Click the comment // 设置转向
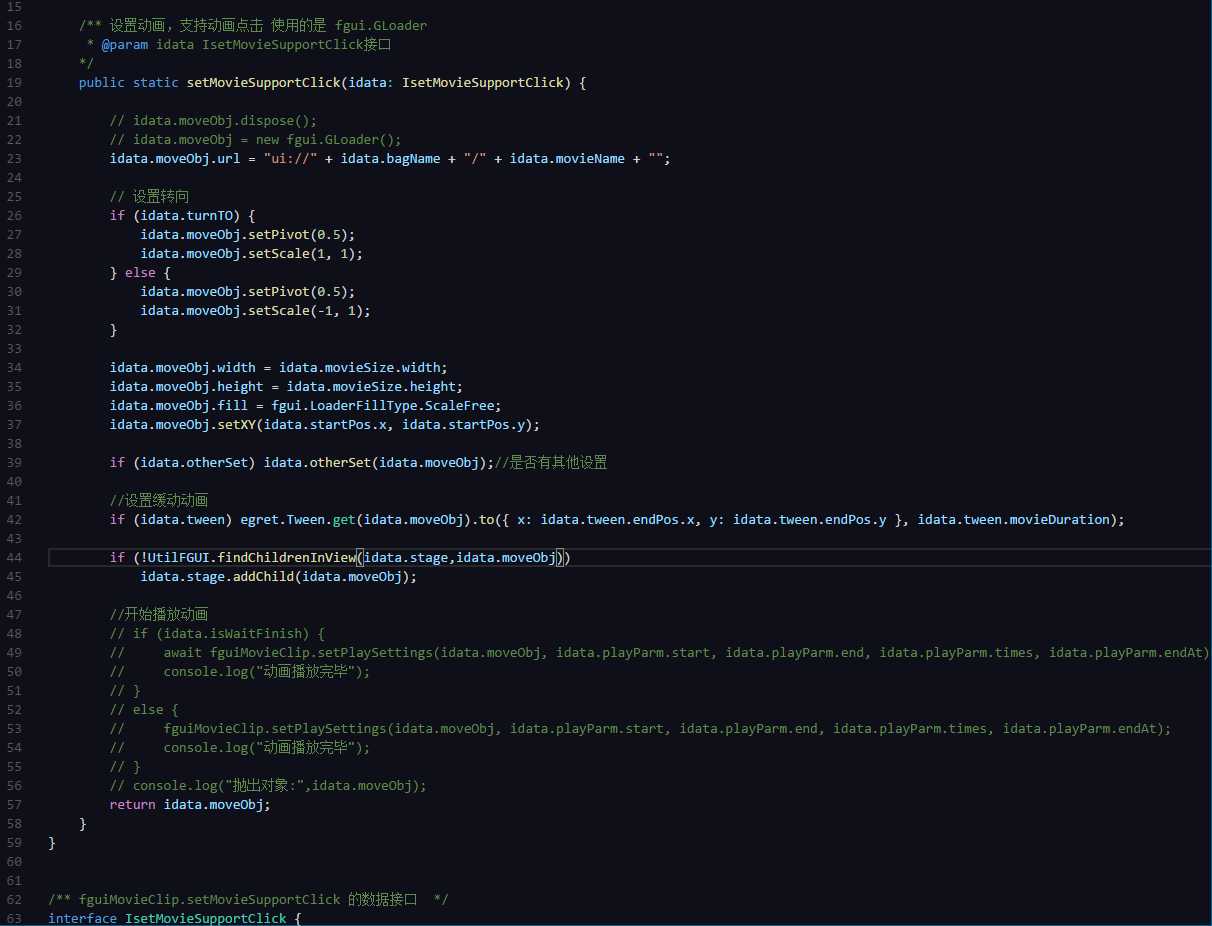Viewport: 1212px width, 926px height. (x=149, y=196)
